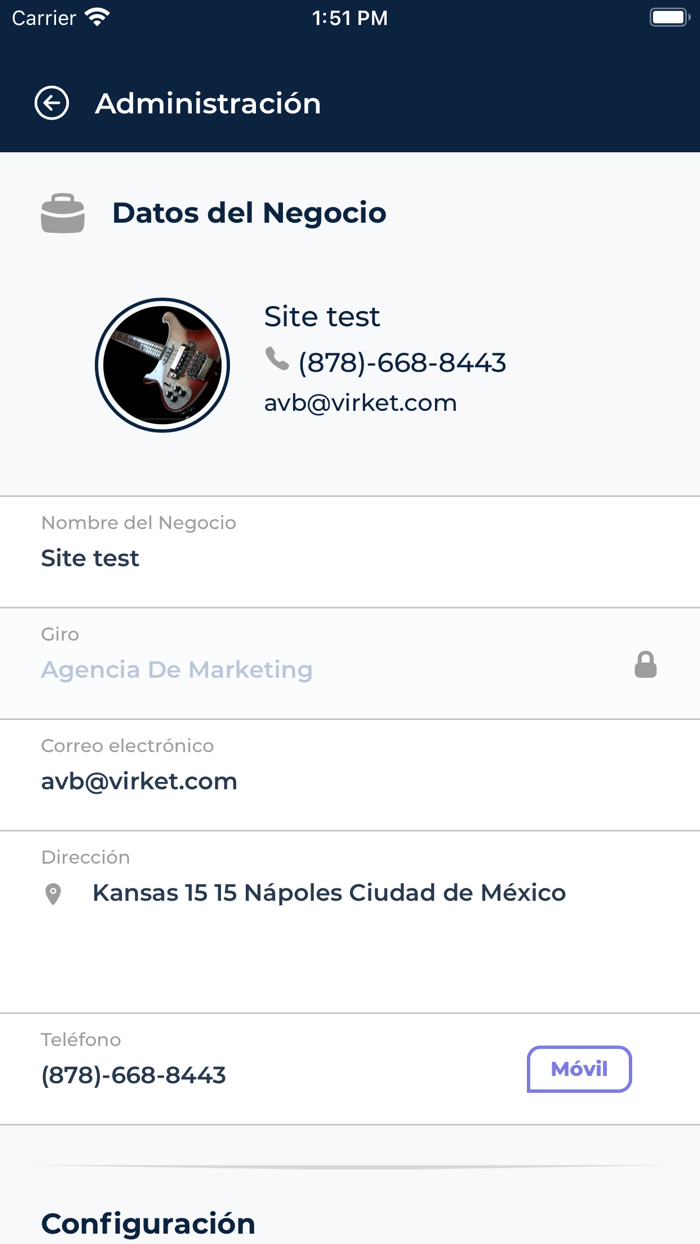The width and height of the screenshot is (700, 1244).
Task: Tap the Datos del Negocio section title
Action: 249,213
